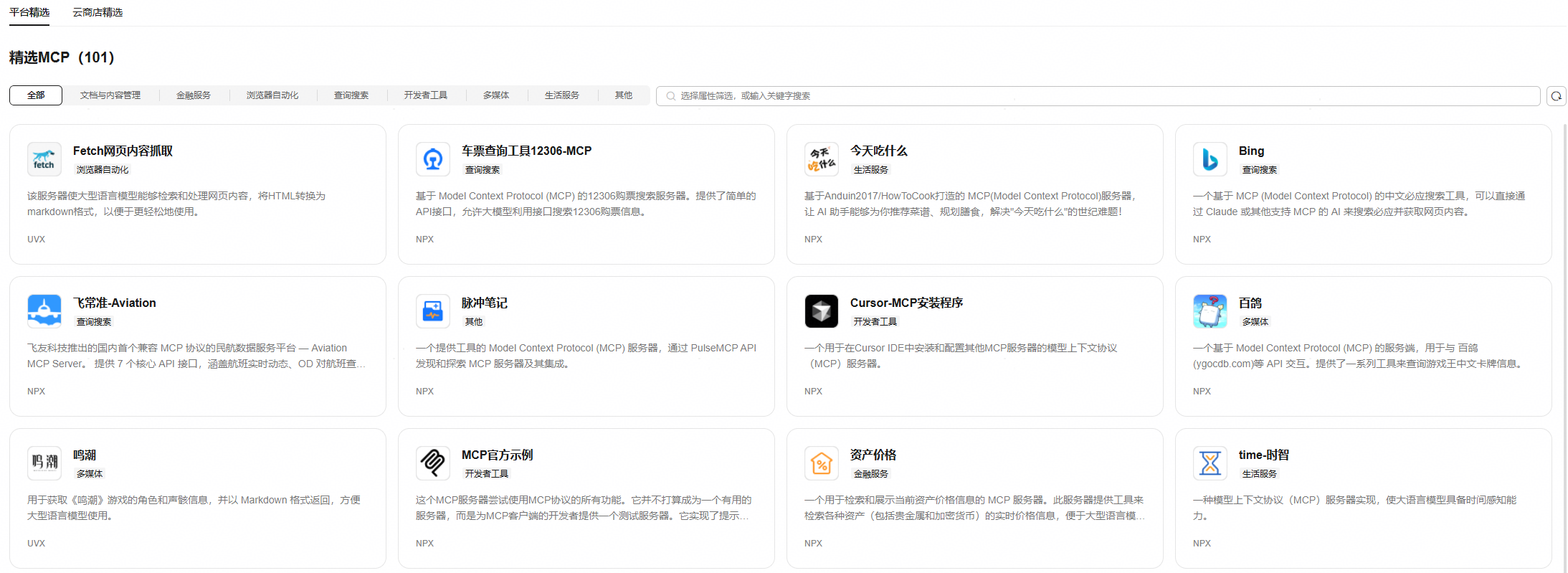
Task: Click the 12306 railway ticket icon
Action: click(x=432, y=159)
